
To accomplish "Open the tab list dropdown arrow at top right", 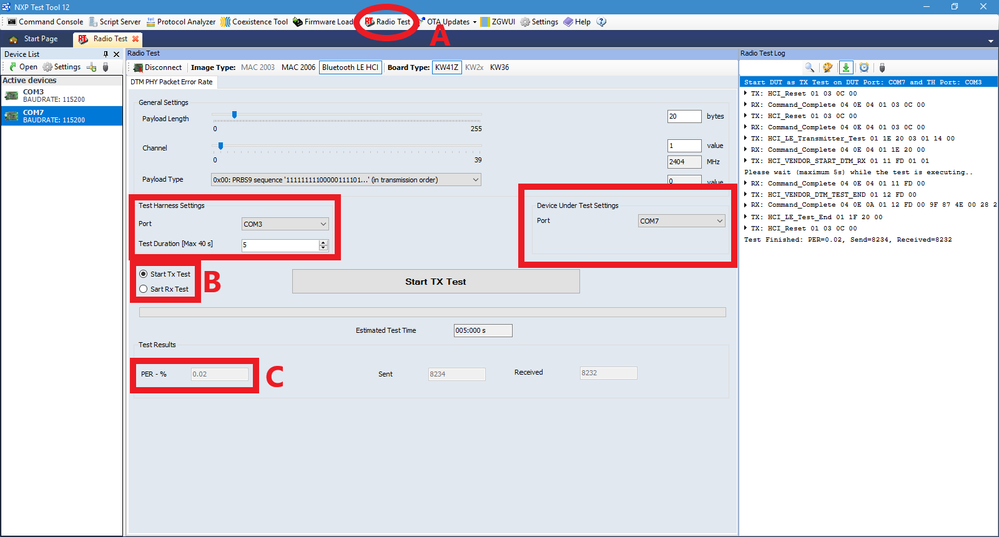I will click(991, 41).
